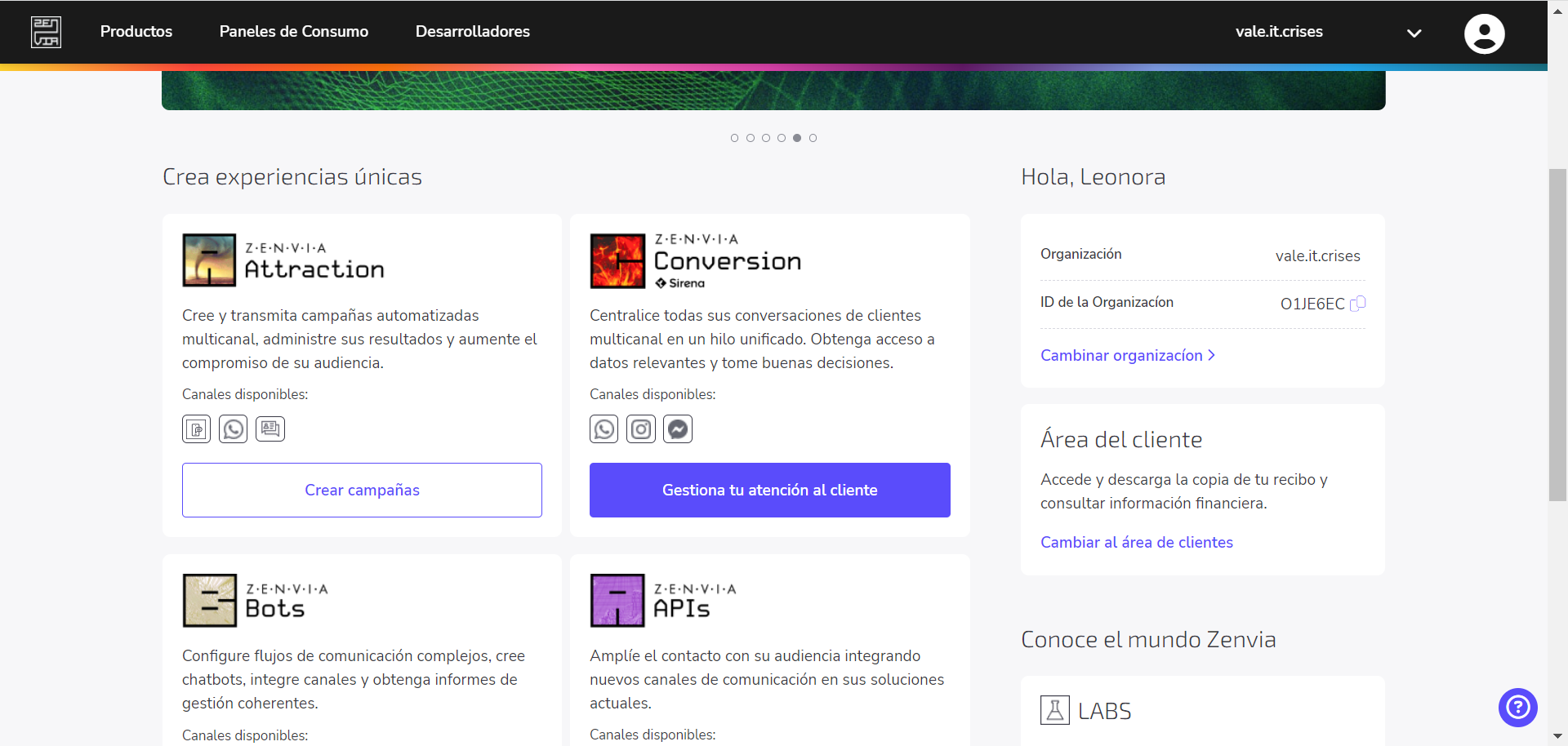Click the Crear campañas button
This screenshot has width=1568, height=746.
tap(362, 490)
